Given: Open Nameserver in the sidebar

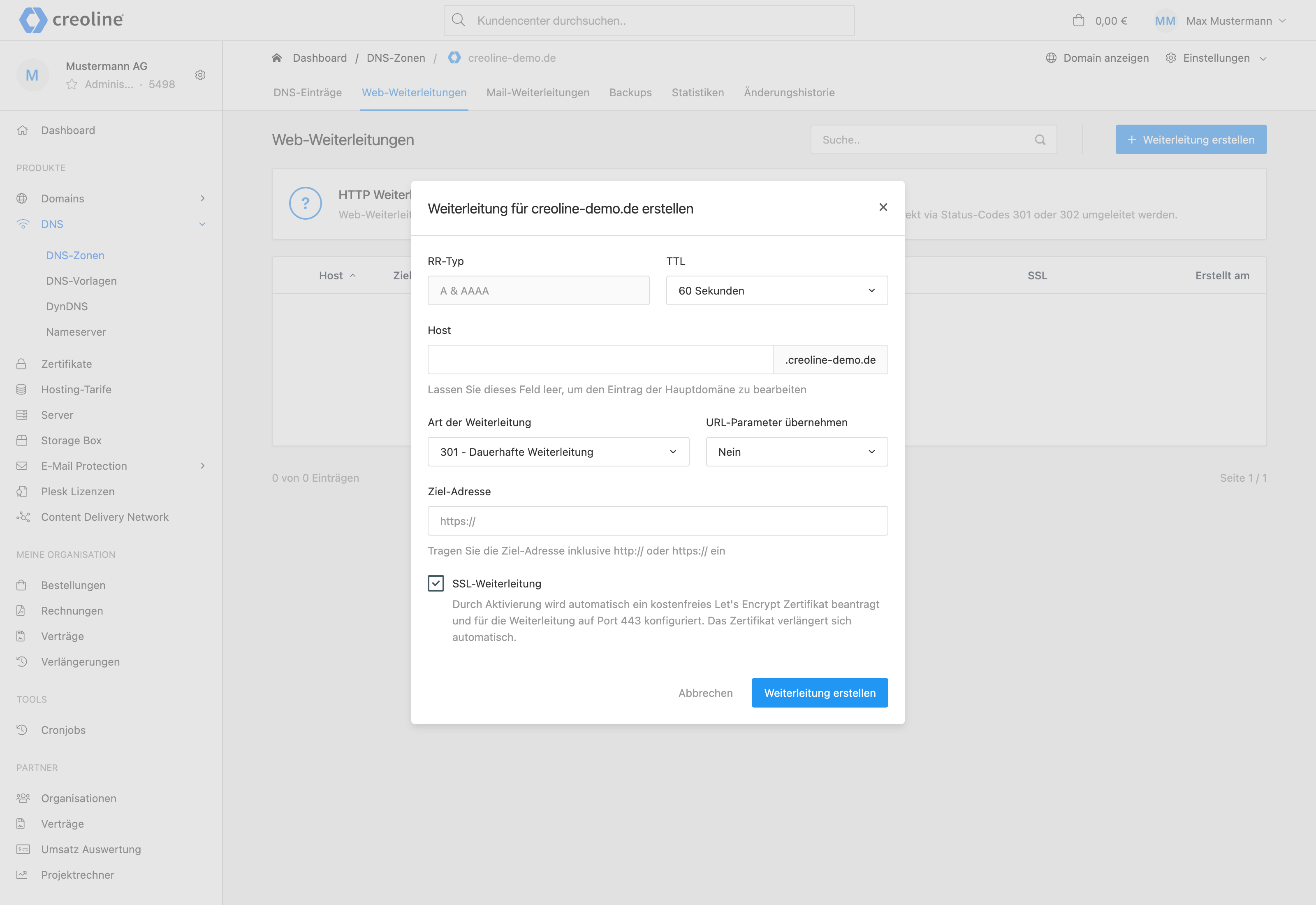Looking at the screenshot, I should click(x=76, y=332).
